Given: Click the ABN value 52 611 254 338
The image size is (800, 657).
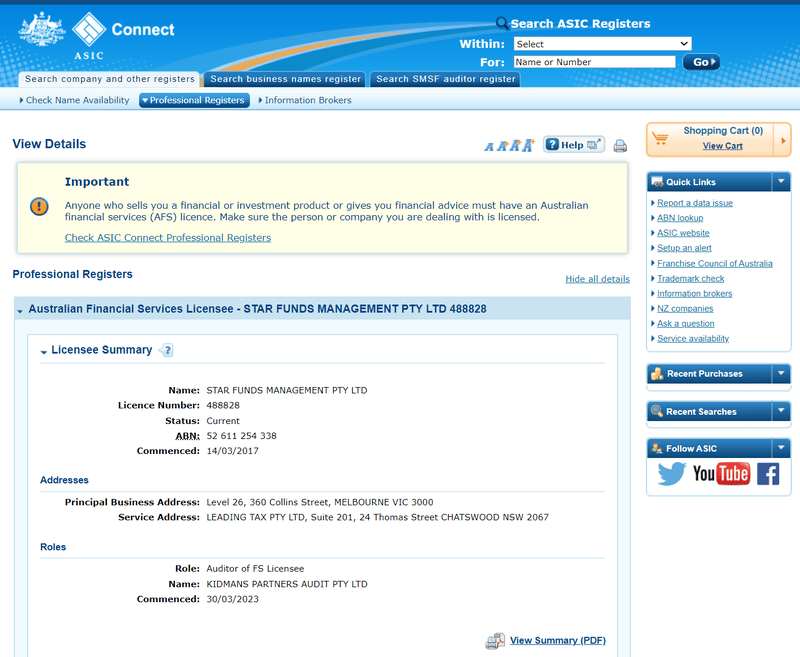Looking at the screenshot, I should pyautogui.click(x=241, y=436).
